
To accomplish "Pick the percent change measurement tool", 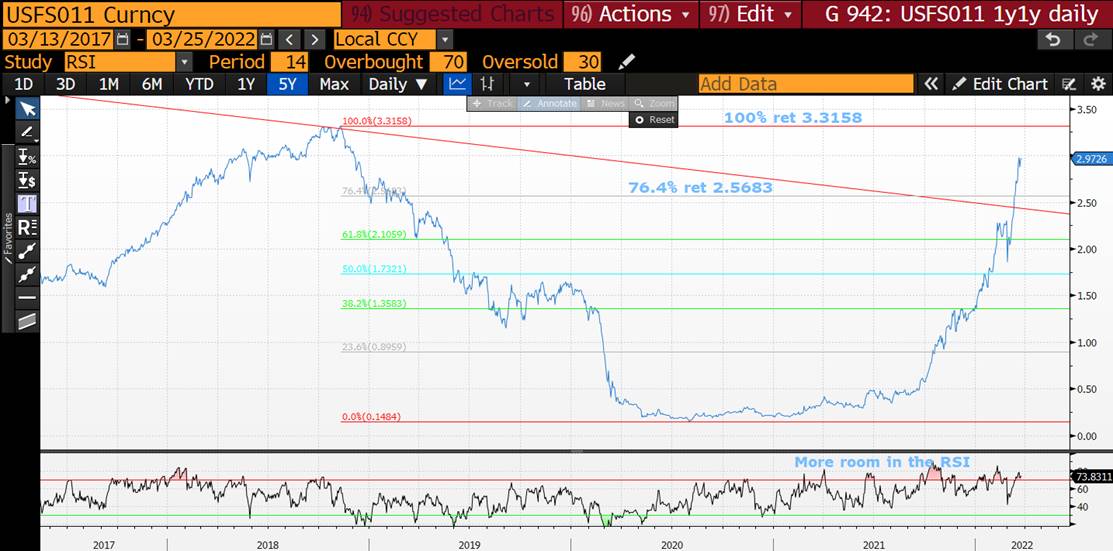I will 27,157.
